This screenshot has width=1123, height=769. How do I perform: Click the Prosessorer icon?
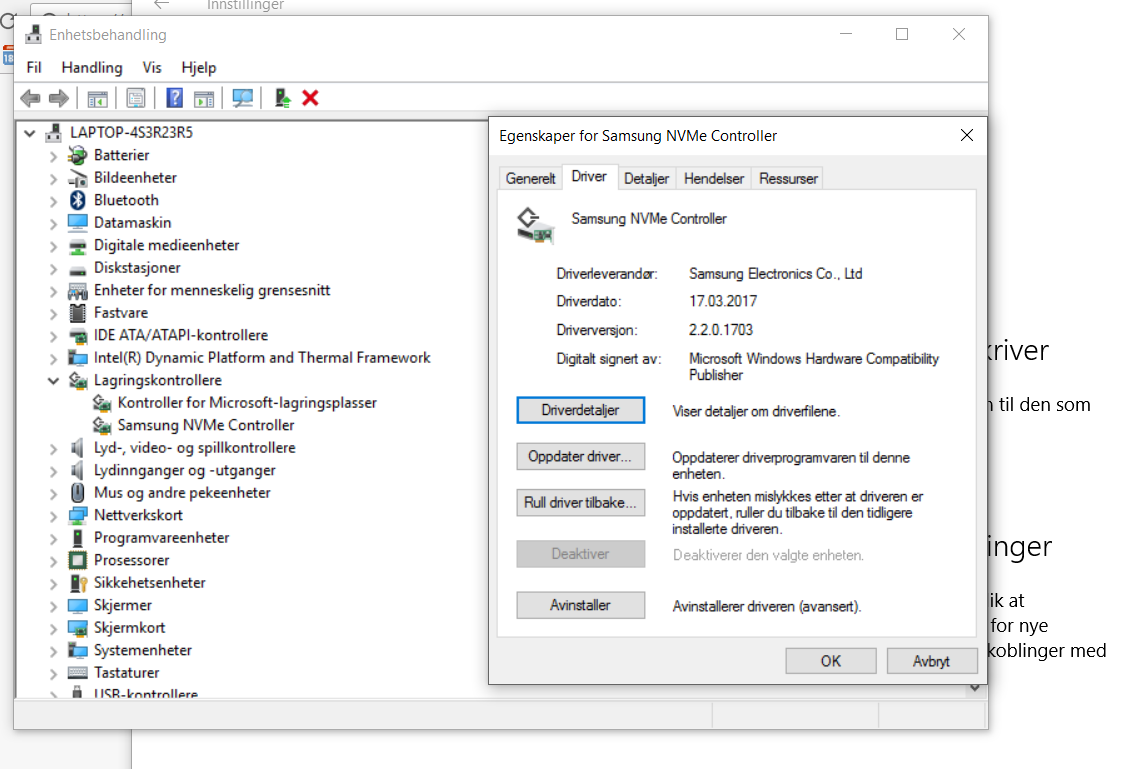pos(77,560)
